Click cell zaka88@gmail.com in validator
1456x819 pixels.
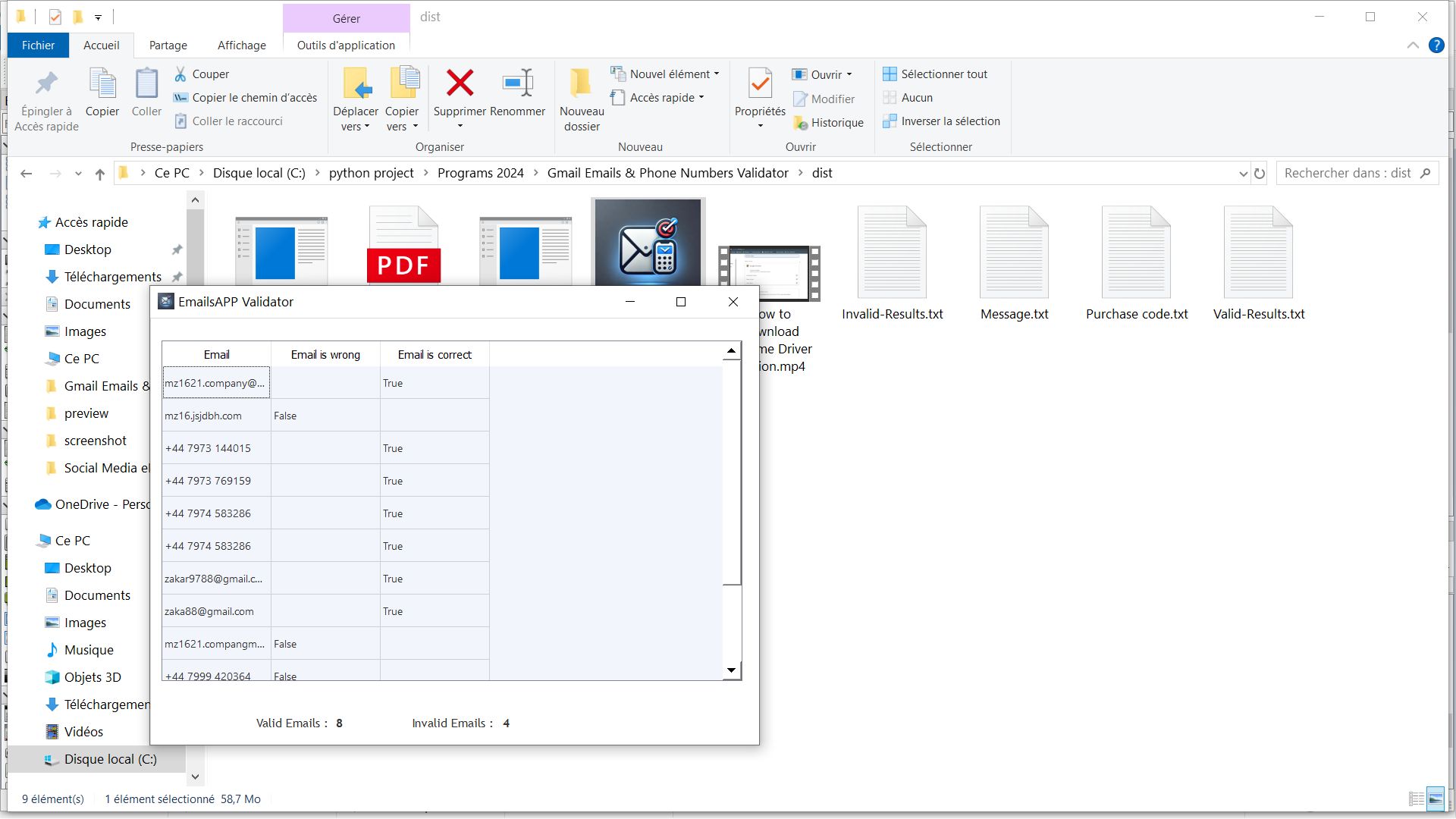(x=217, y=611)
